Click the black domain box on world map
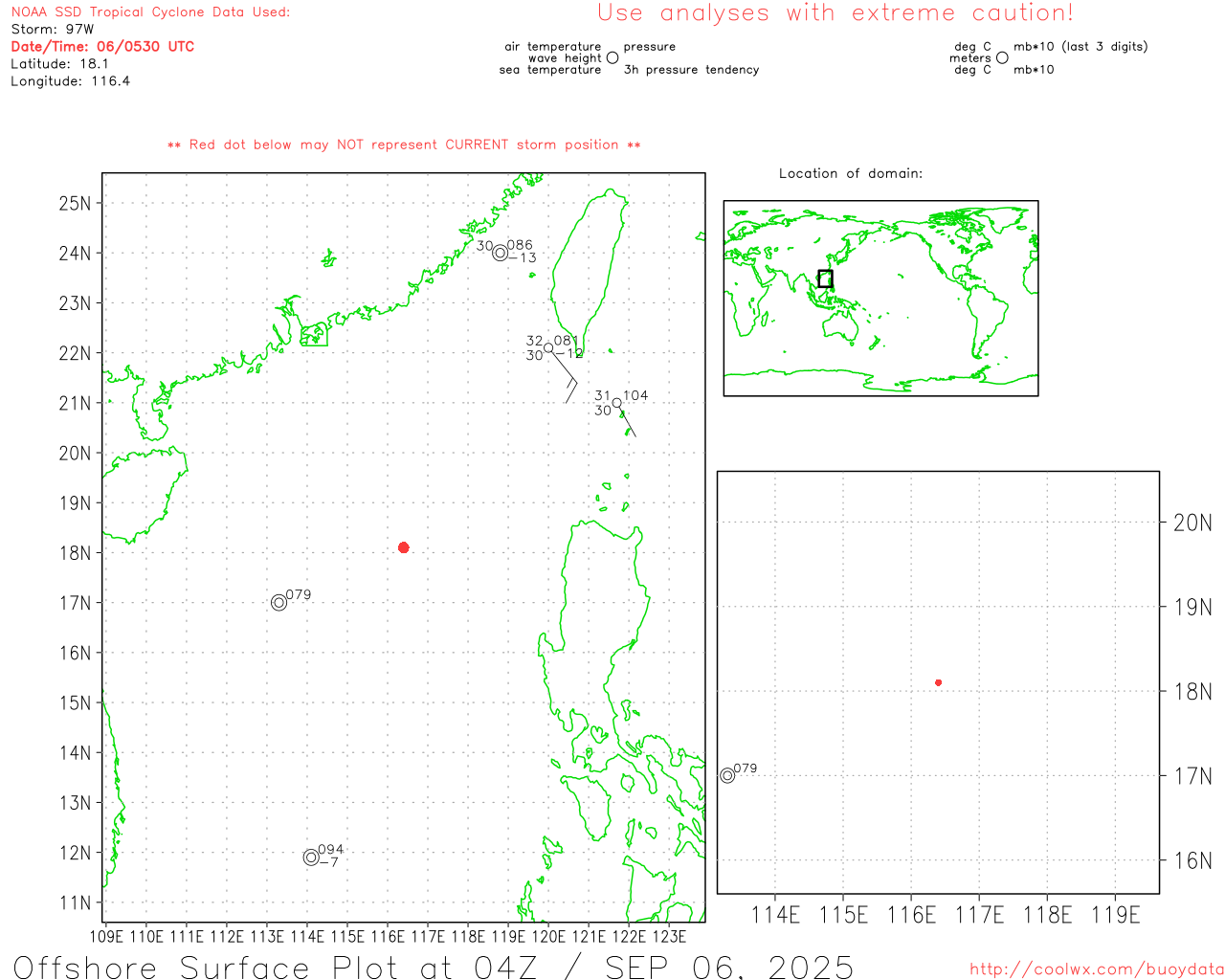 tap(825, 278)
